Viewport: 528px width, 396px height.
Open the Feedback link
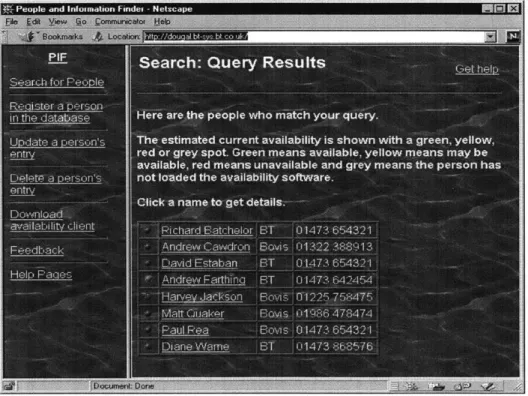pyautogui.click(x=37, y=250)
